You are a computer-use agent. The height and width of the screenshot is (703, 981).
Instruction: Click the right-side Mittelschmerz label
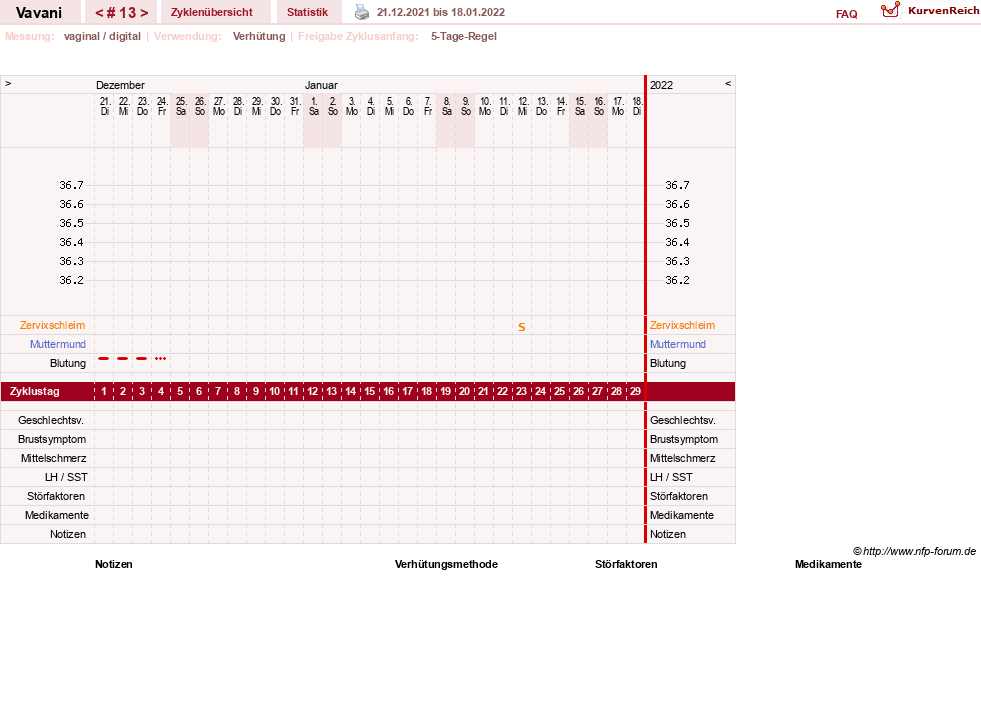(683, 458)
